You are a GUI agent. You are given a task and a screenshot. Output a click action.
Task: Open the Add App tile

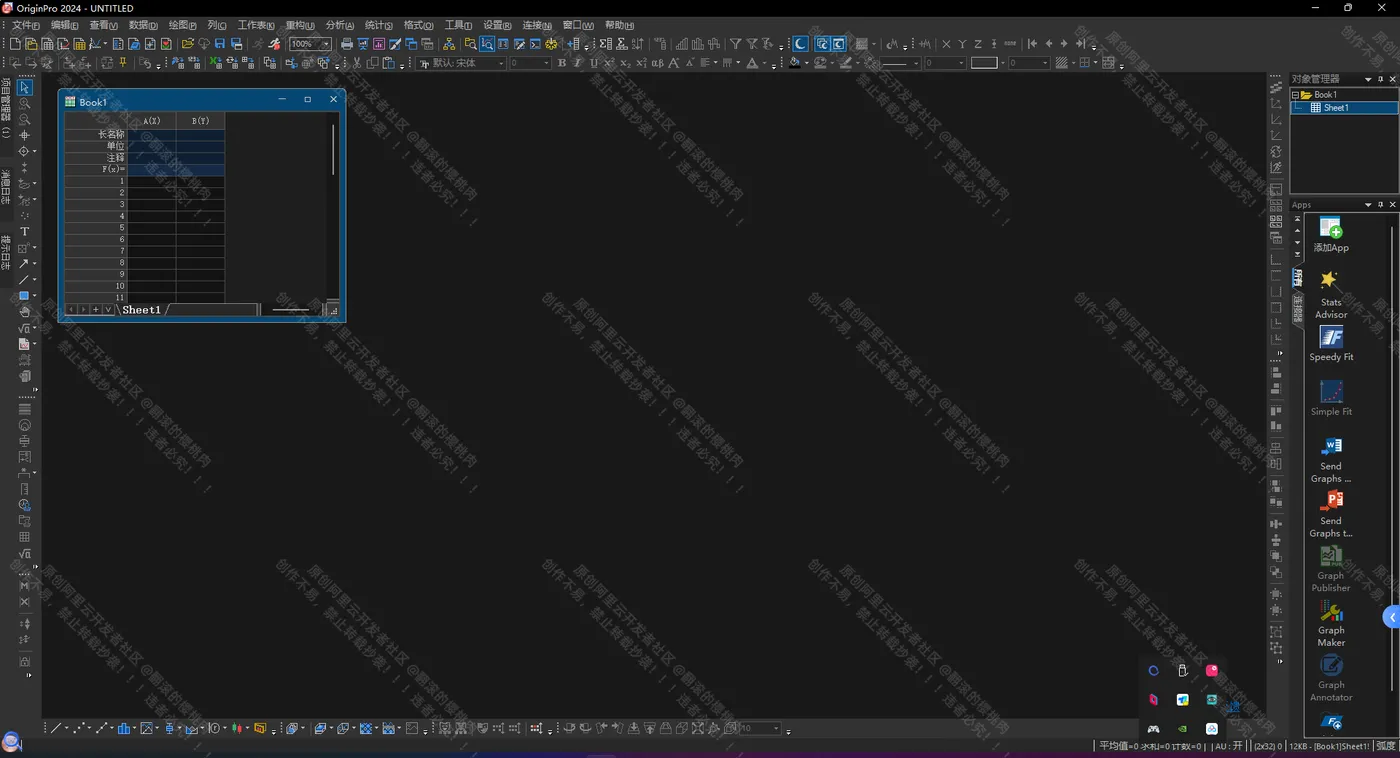(x=1331, y=235)
